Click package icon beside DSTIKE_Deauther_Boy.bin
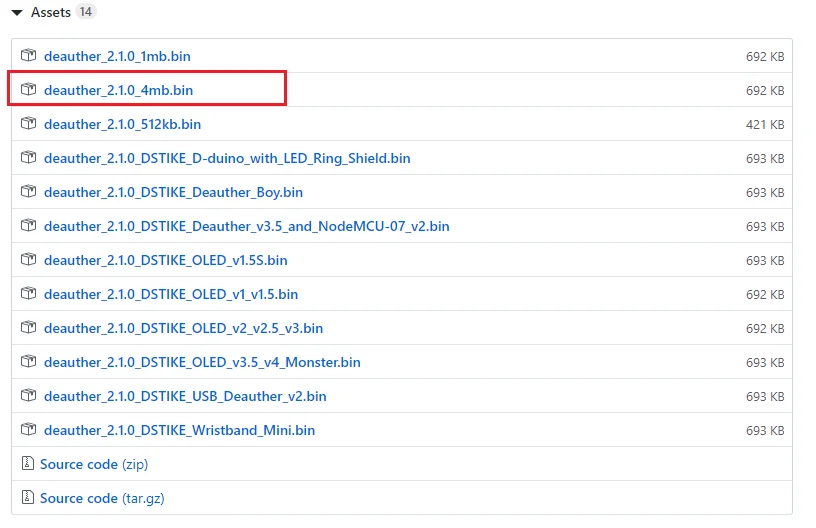 coord(29,191)
